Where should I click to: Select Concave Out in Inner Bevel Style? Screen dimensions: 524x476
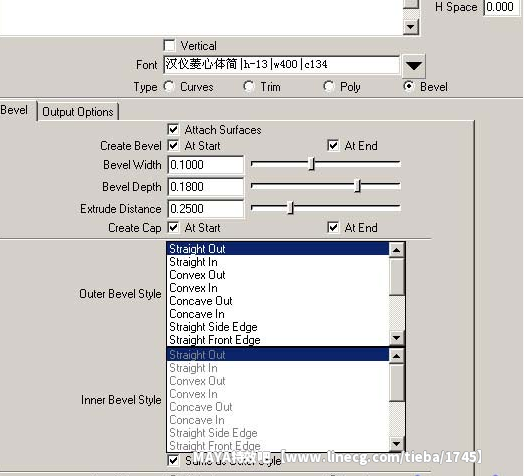click(x=278, y=407)
